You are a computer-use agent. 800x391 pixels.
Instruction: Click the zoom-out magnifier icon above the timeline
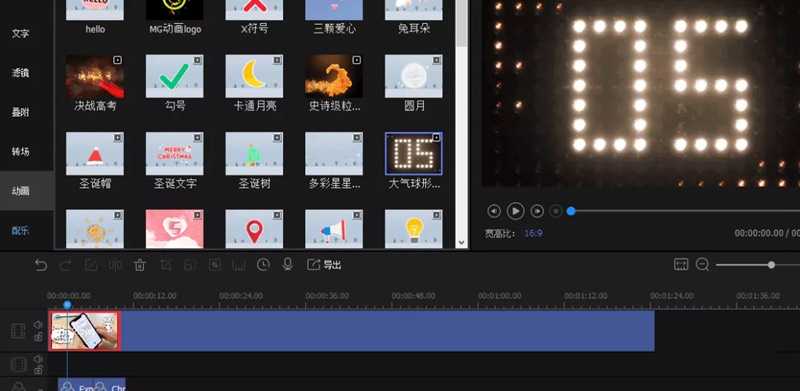pyautogui.click(x=703, y=264)
